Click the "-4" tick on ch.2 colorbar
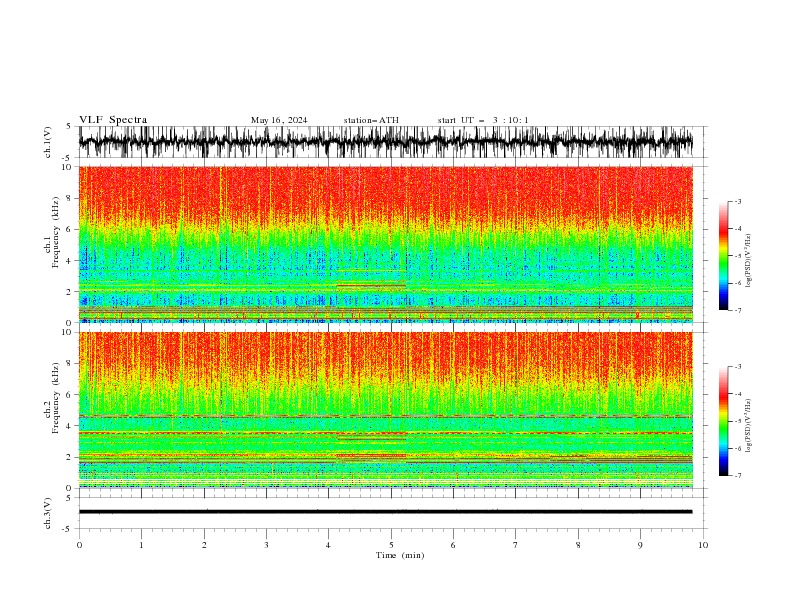792x612 pixels. tap(737, 394)
